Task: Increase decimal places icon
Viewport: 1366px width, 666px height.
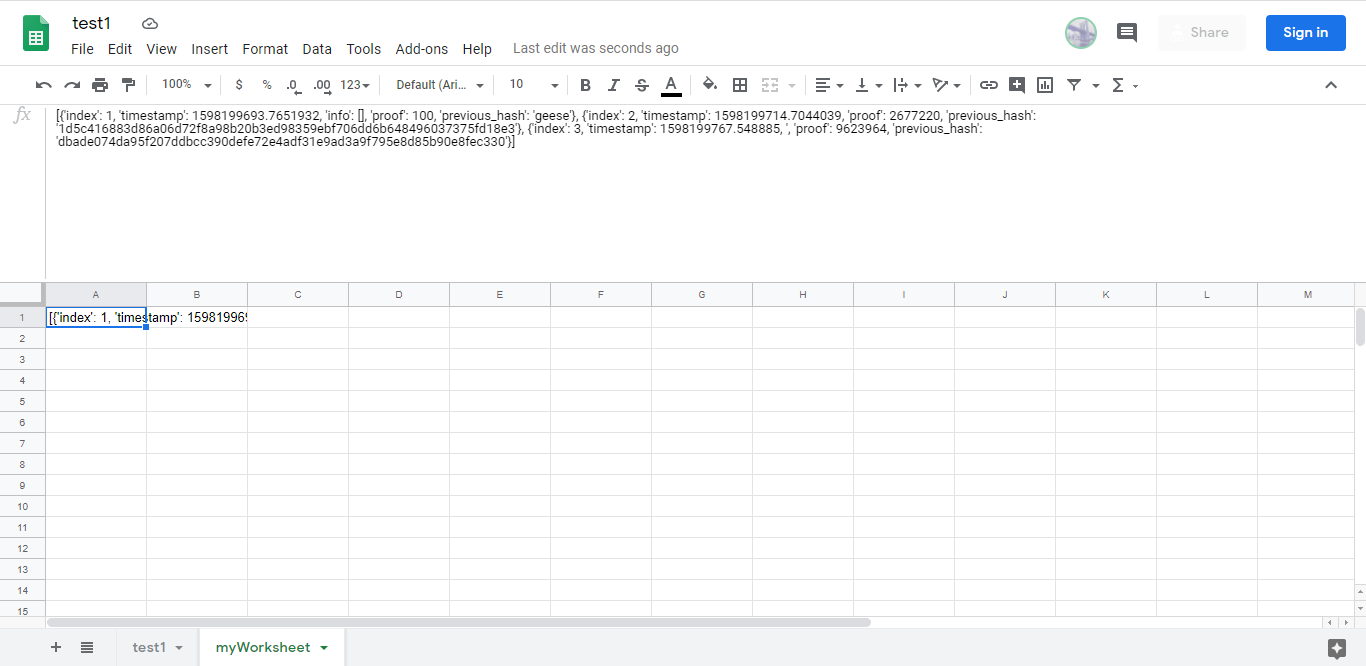Action: tap(322, 85)
